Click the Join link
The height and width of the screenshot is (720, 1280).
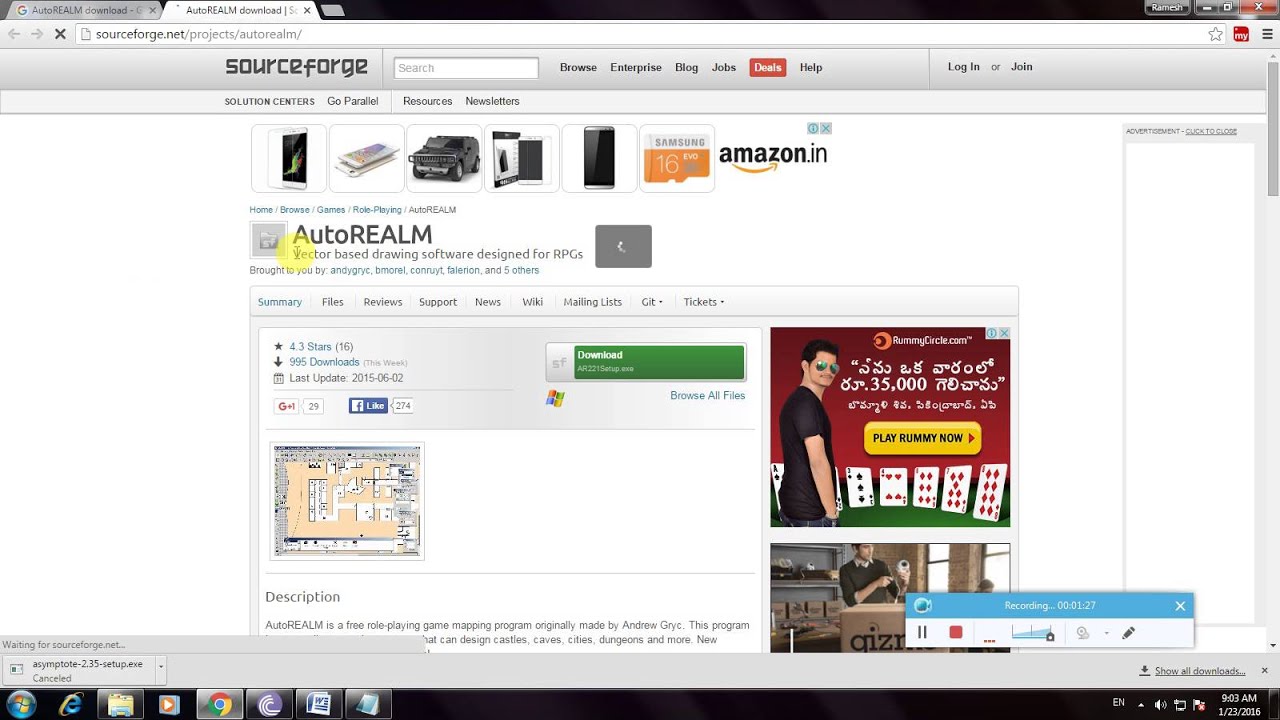(x=1022, y=66)
